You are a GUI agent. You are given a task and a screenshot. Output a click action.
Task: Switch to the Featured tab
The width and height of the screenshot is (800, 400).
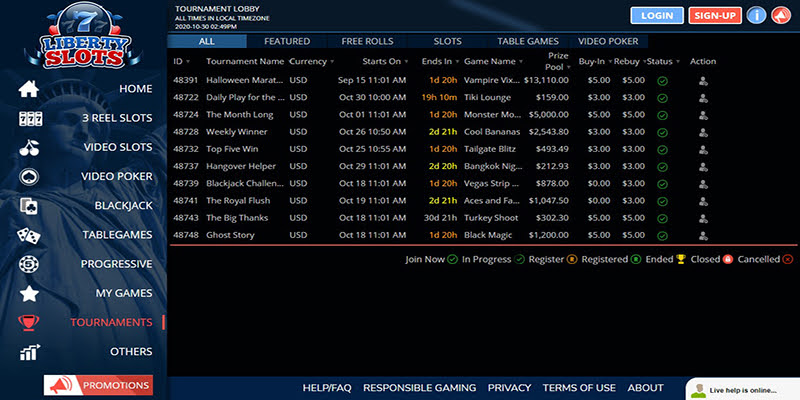pos(287,41)
